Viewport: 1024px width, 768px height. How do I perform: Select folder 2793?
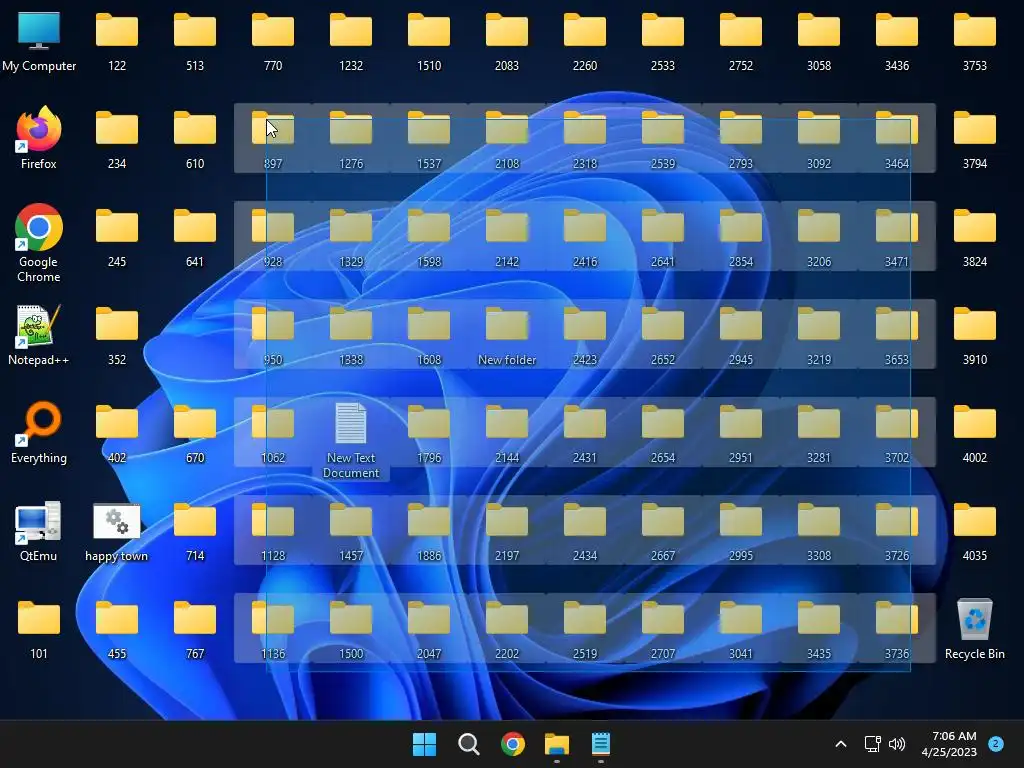pyautogui.click(x=741, y=138)
